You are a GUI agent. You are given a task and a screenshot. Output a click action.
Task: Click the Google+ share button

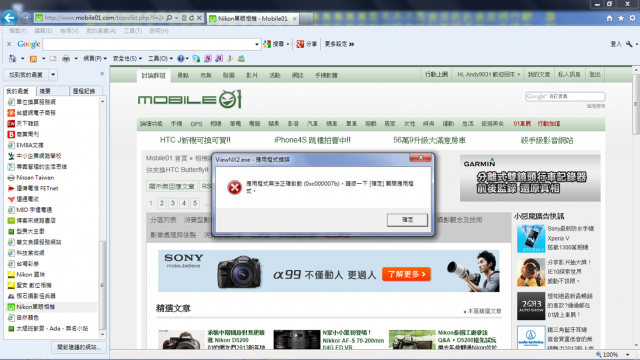pos(306,44)
